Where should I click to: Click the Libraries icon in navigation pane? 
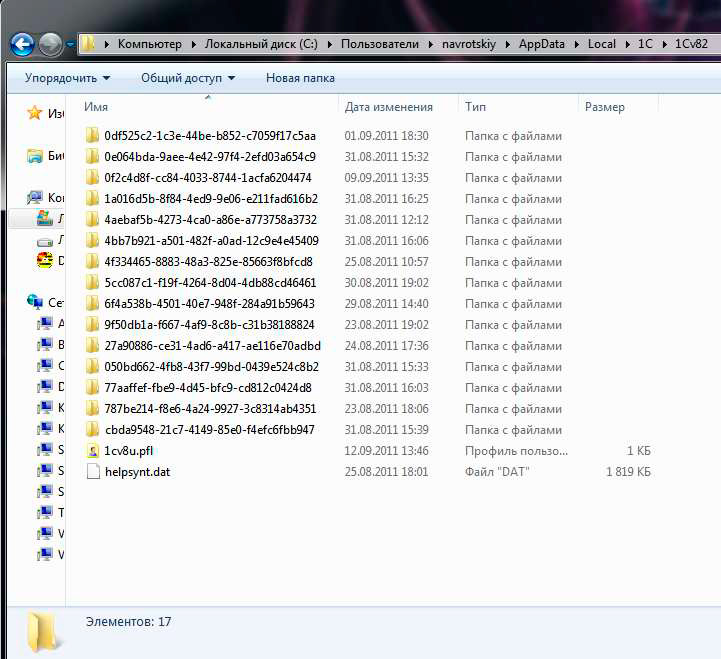(35, 156)
